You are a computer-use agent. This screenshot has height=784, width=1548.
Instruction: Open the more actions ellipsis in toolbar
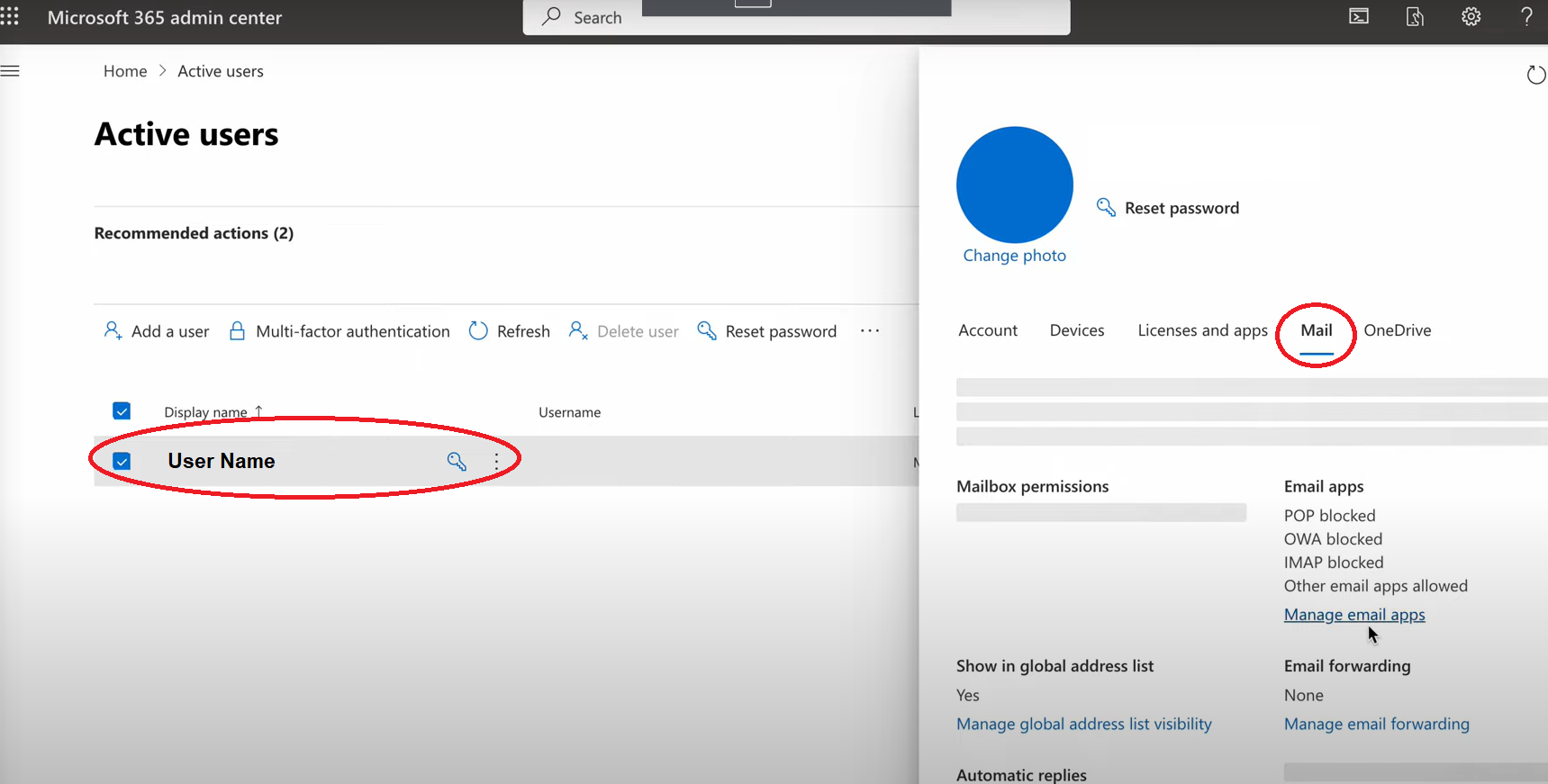[870, 330]
